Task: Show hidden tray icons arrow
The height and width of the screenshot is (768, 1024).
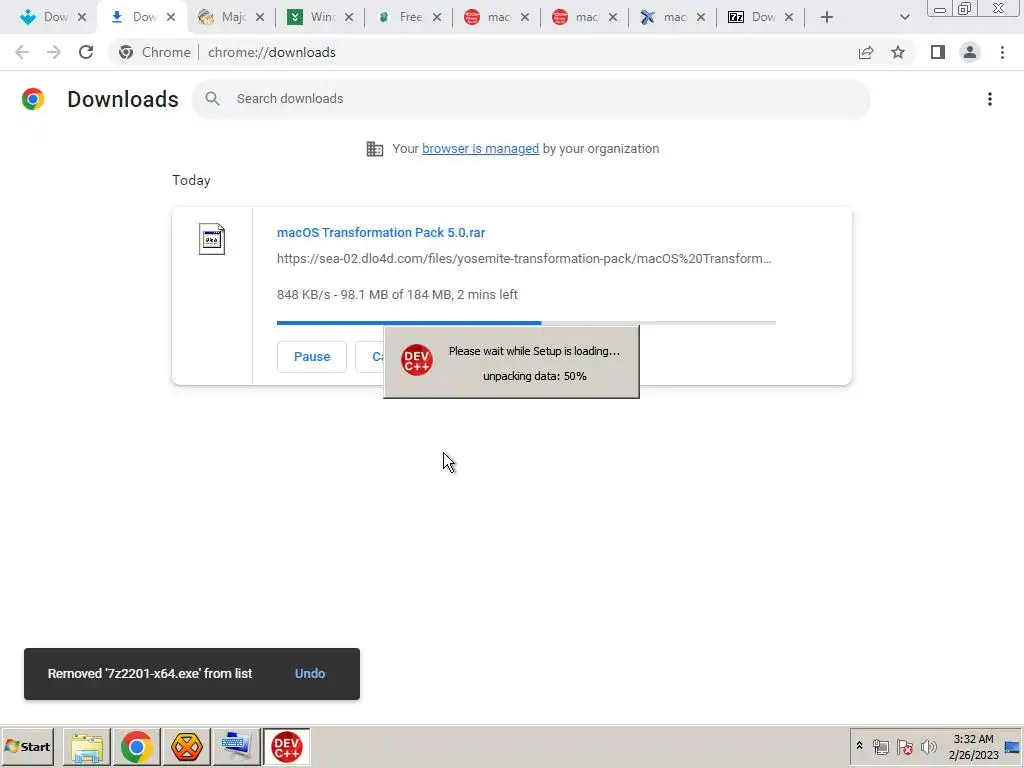Action: (x=859, y=746)
